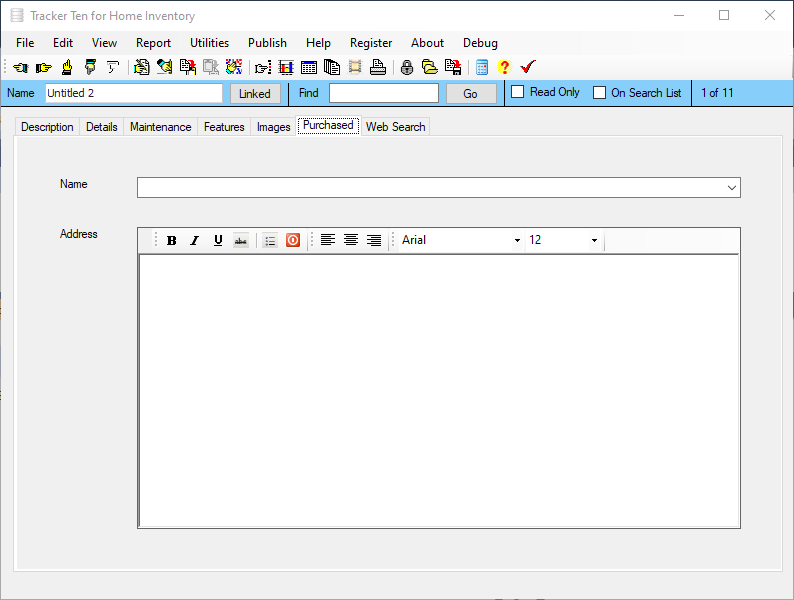Center text in Address editor
Viewport: 794px width, 600px height.
point(351,240)
